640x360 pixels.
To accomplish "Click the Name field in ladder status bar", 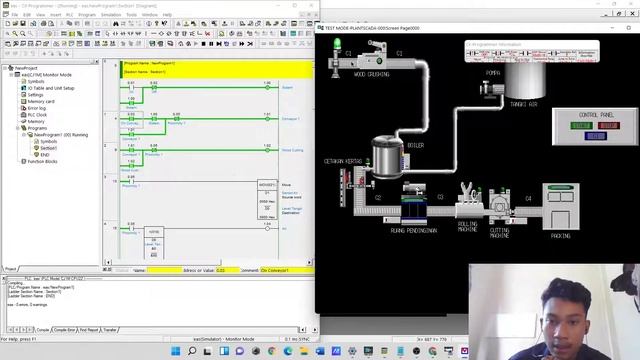I will pyautogui.click(x=164, y=270).
